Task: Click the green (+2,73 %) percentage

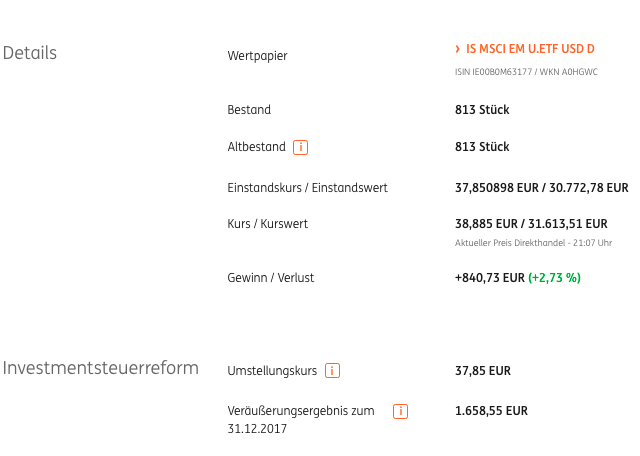Action: tap(554, 278)
